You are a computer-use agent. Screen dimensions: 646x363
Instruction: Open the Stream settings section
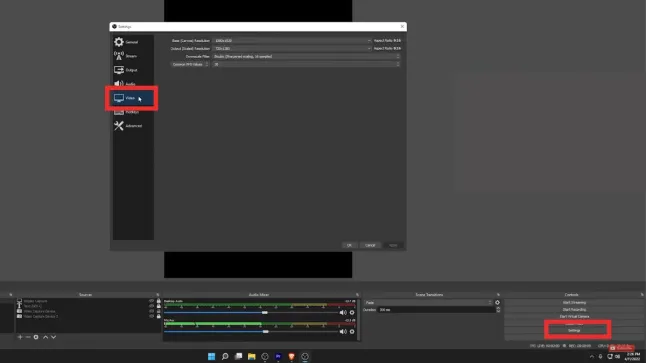click(133, 56)
